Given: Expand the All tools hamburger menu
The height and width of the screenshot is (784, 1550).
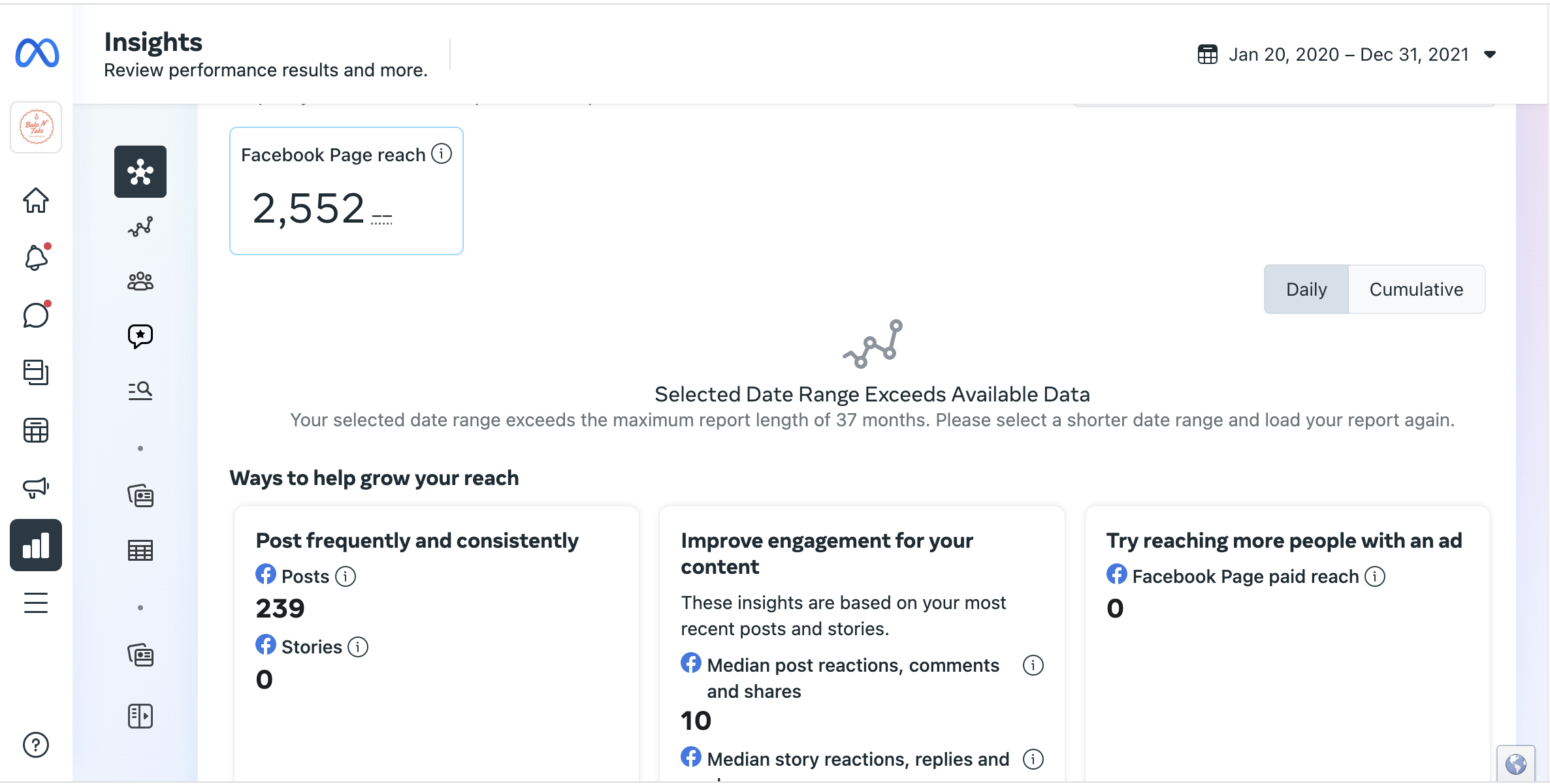Looking at the screenshot, I should coord(36,603).
